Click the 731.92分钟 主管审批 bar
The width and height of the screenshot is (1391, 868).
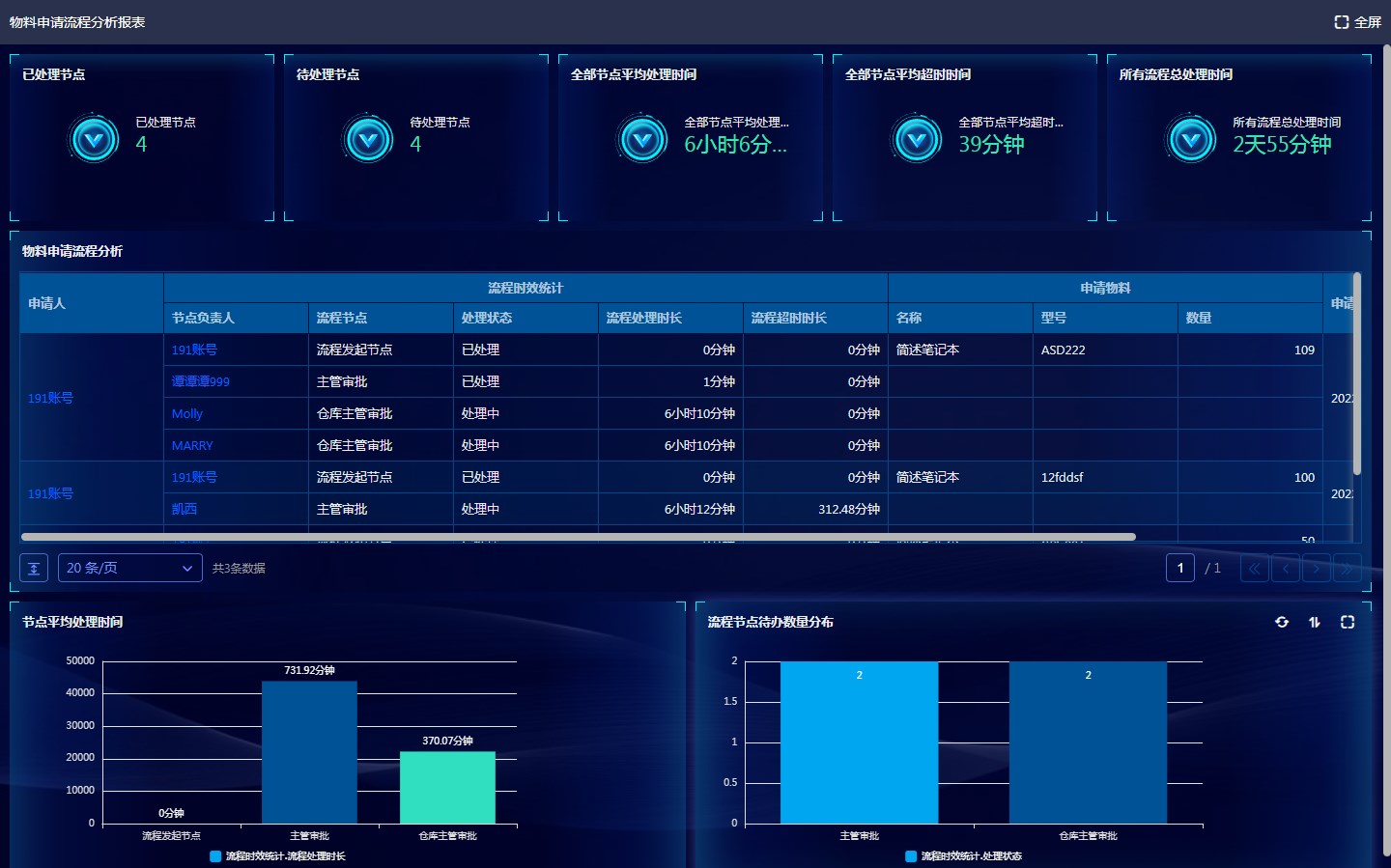pos(309,751)
